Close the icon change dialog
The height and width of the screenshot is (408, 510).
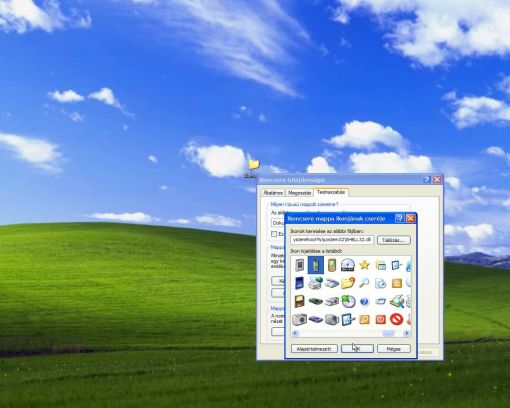click(411, 218)
